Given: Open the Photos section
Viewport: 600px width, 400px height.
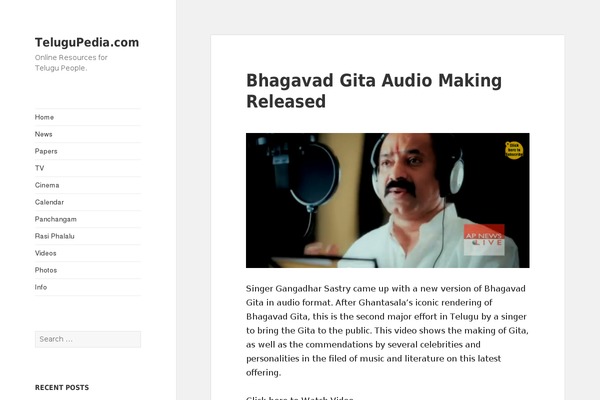Looking at the screenshot, I should pos(46,270).
